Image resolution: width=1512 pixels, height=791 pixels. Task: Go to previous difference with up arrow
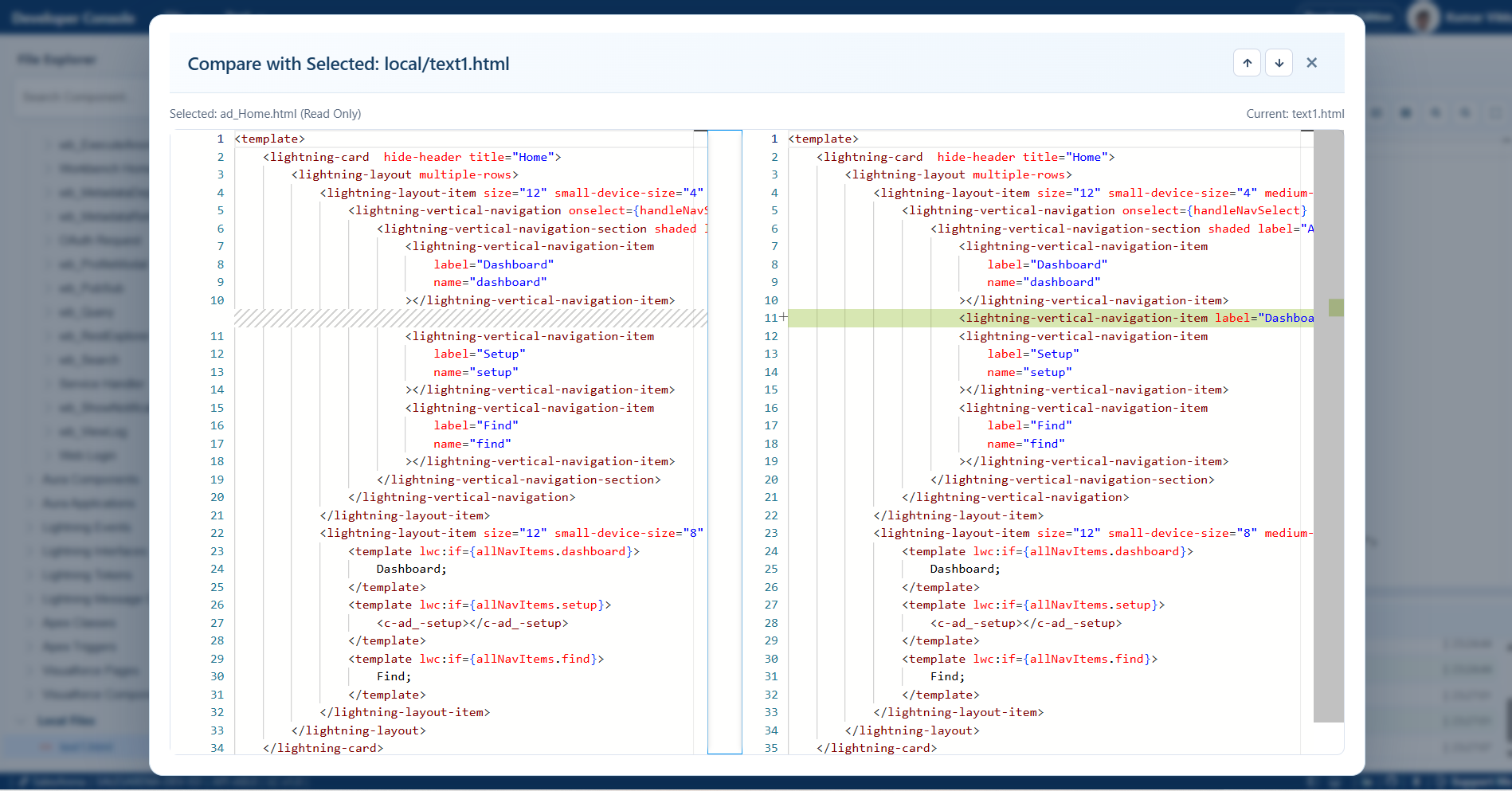(1247, 63)
